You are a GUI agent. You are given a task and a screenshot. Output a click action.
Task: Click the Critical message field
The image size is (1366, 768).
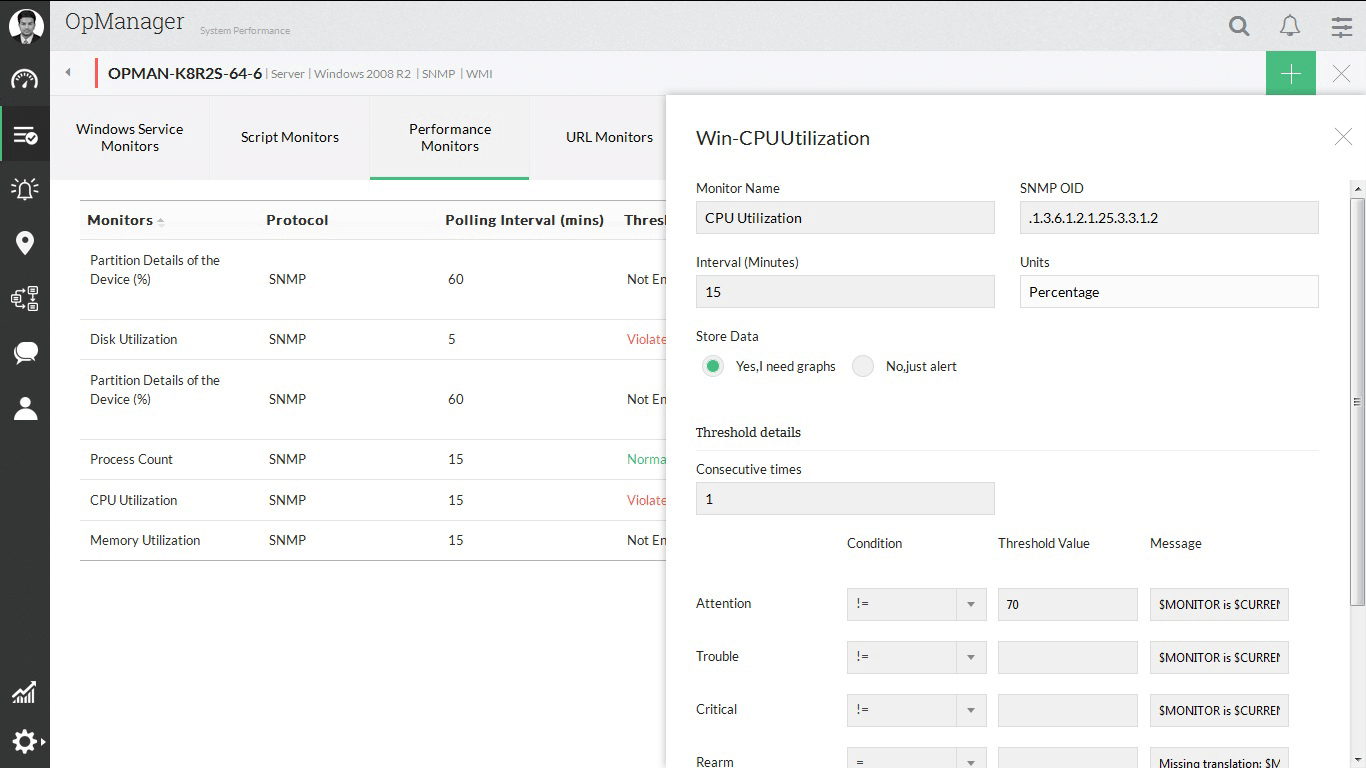click(1219, 710)
